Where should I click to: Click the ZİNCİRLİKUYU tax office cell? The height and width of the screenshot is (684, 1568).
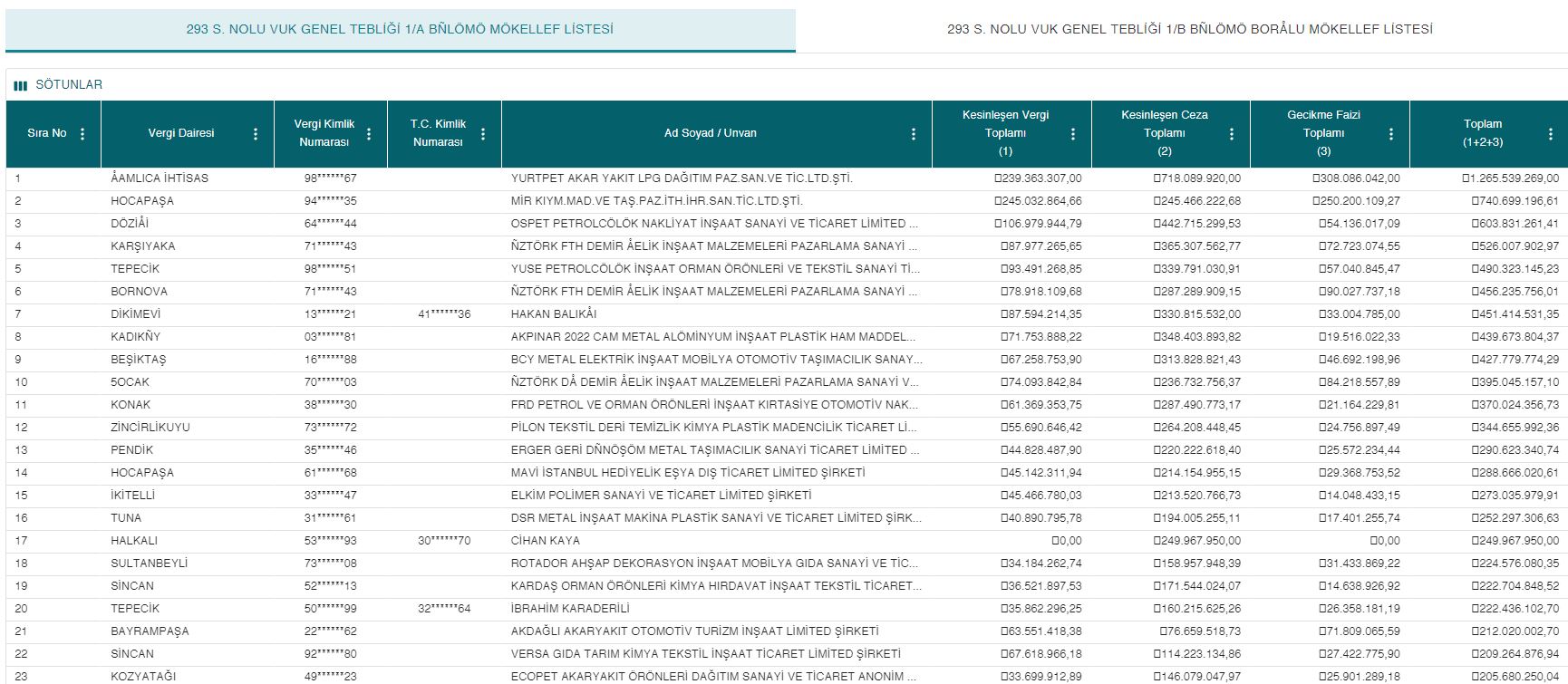point(150,428)
